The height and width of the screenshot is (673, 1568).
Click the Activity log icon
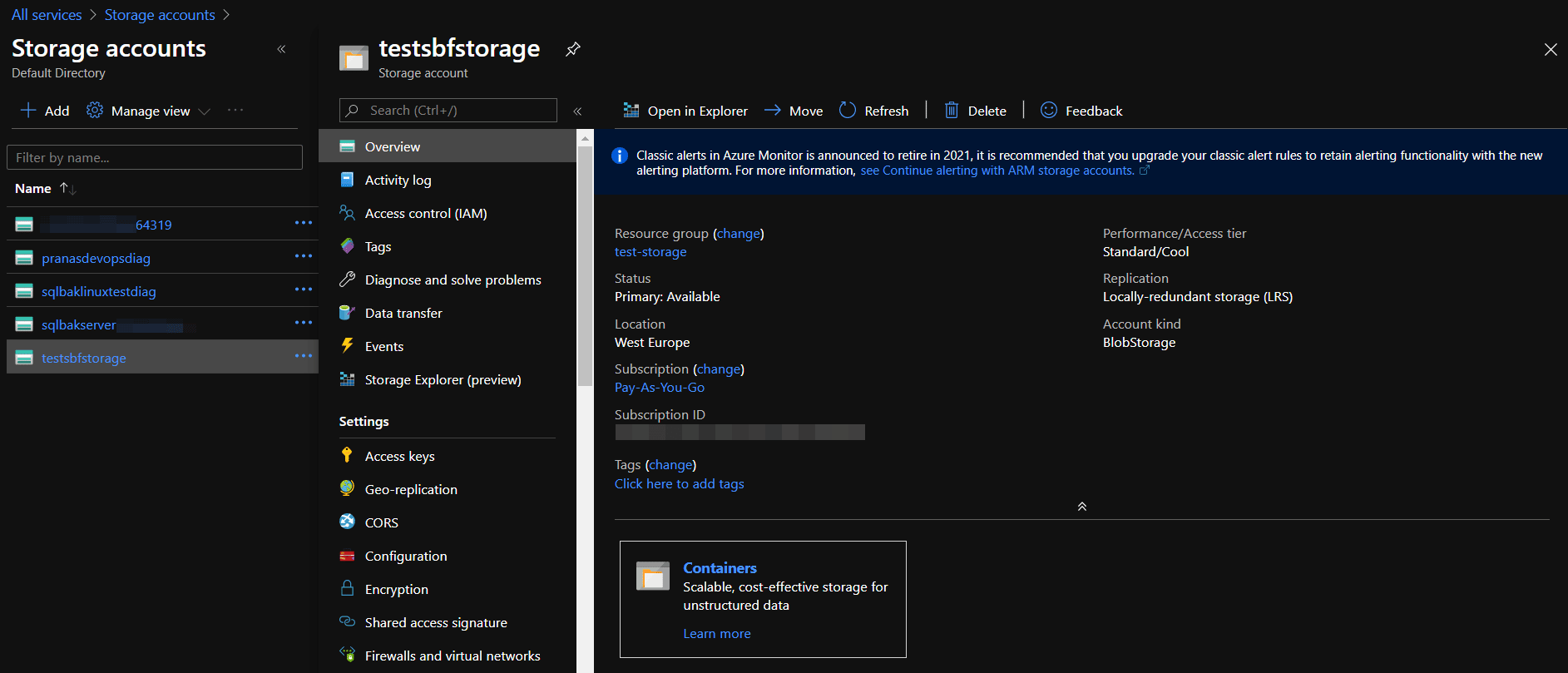point(348,180)
